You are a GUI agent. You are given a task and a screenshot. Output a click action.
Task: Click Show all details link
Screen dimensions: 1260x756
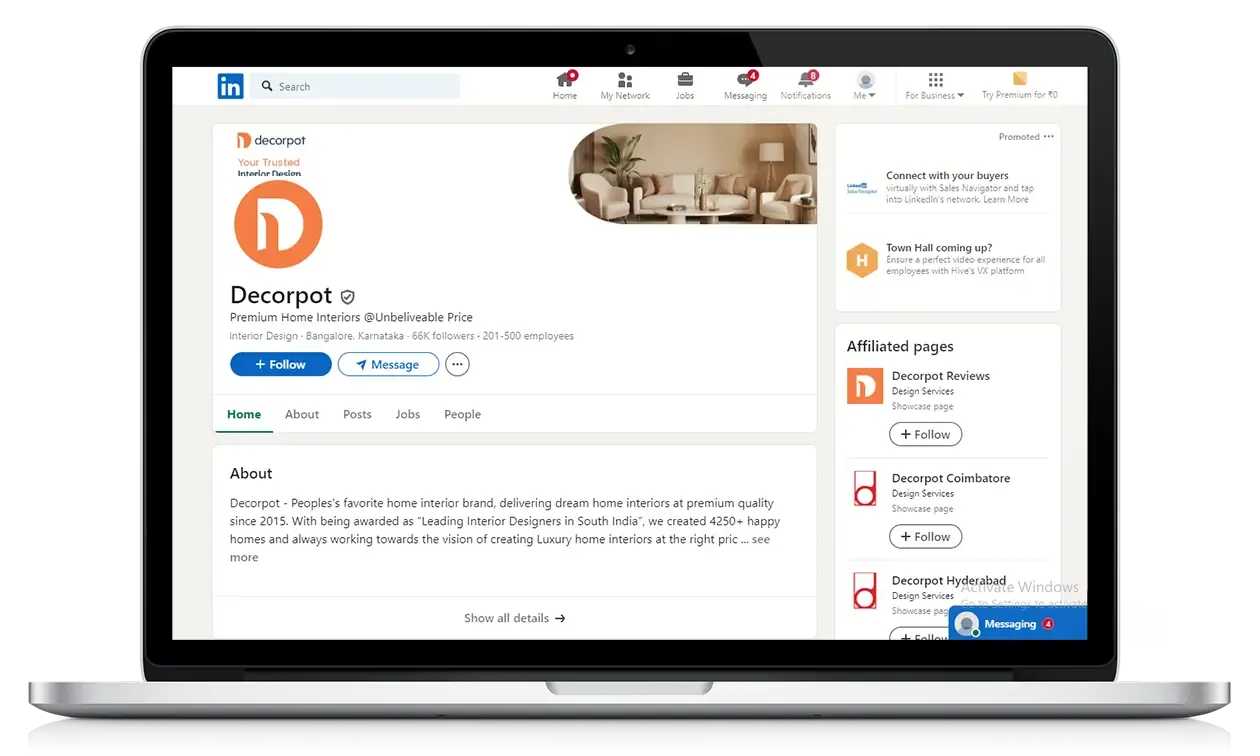coord(514,618)
